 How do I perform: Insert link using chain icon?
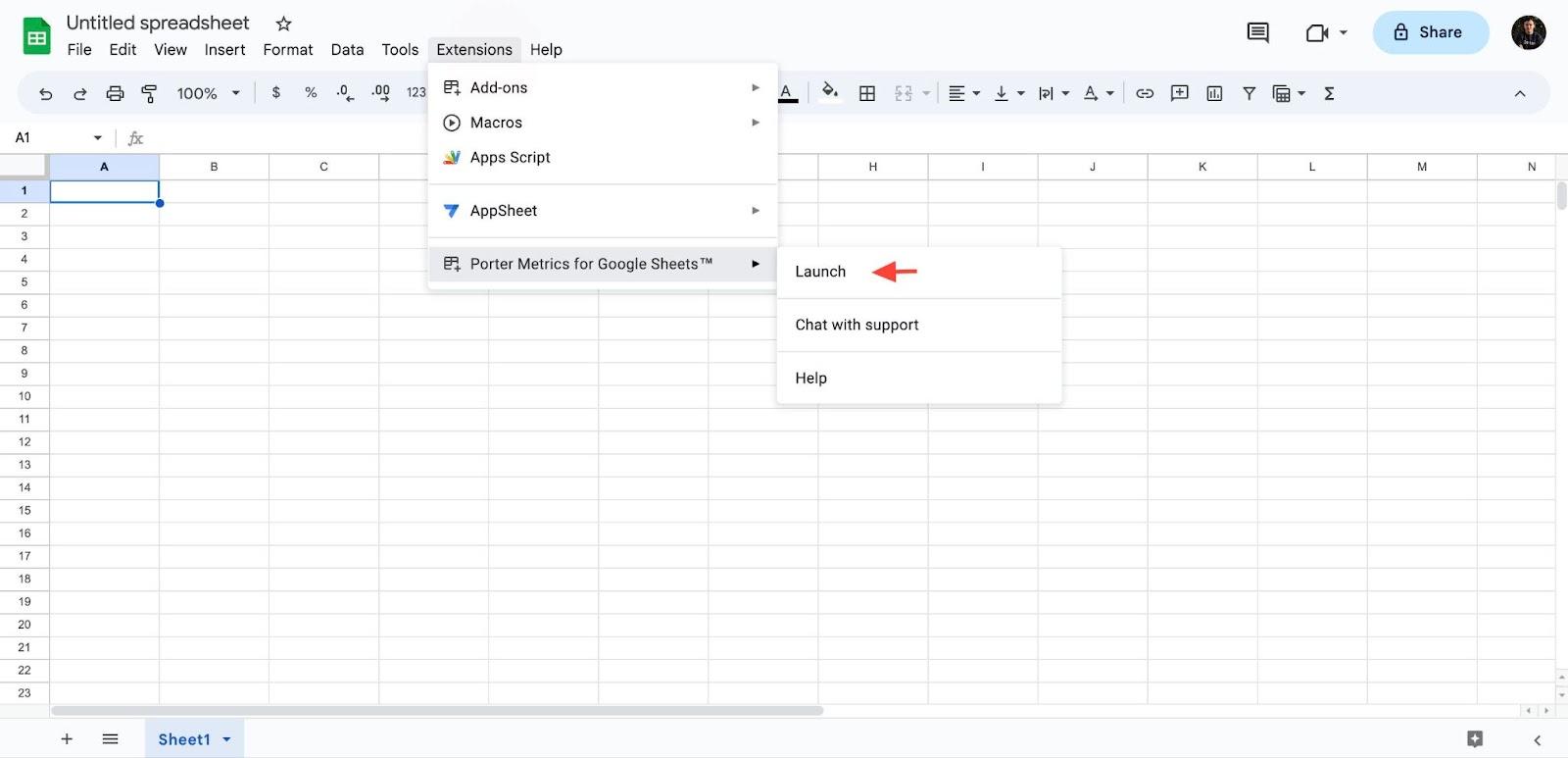(1145, 93)
